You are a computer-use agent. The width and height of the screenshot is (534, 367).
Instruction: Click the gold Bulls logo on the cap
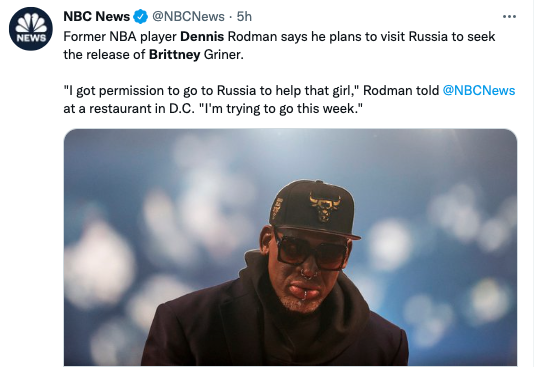point(325,207)
